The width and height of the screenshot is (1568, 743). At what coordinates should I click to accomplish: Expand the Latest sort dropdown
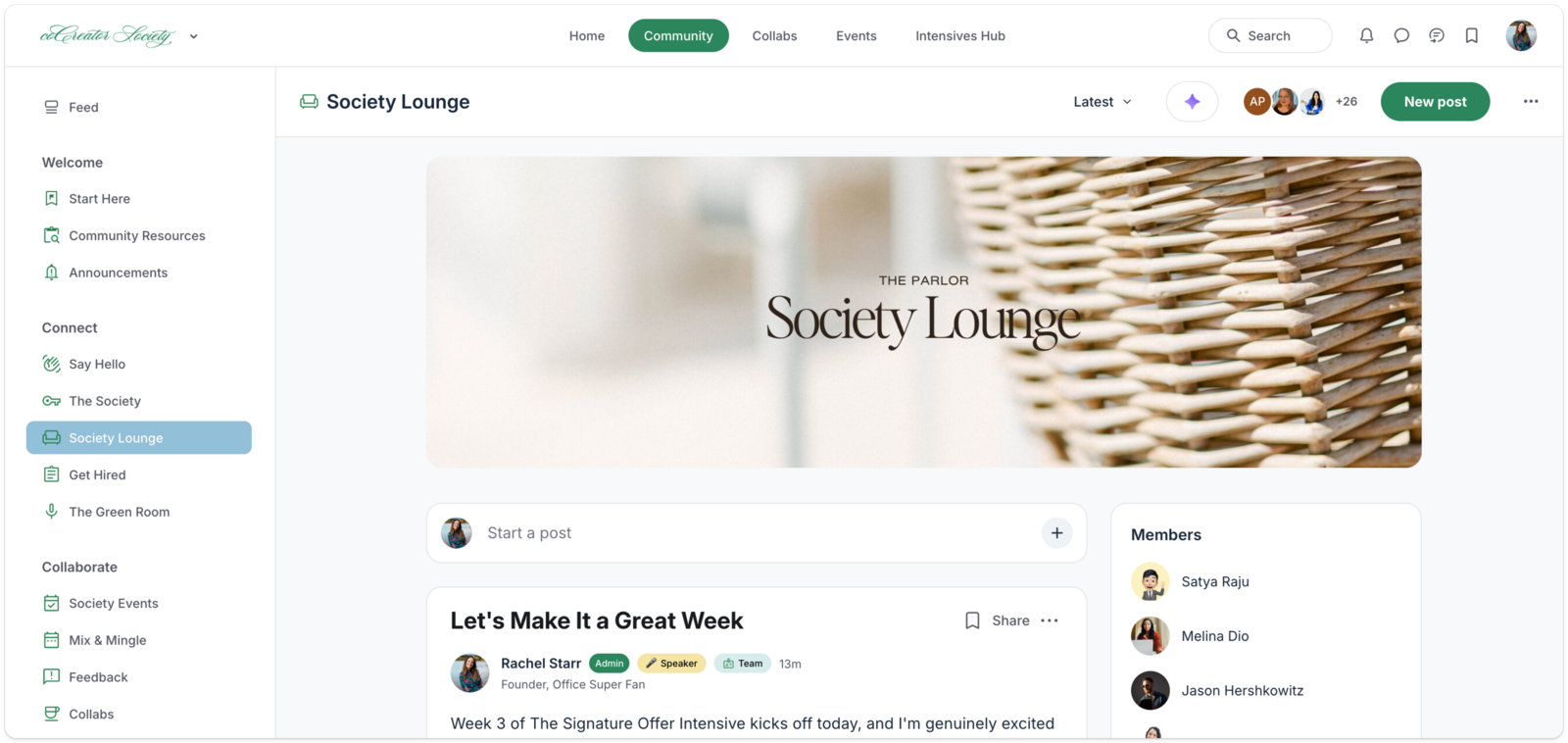click(1102, 101)
